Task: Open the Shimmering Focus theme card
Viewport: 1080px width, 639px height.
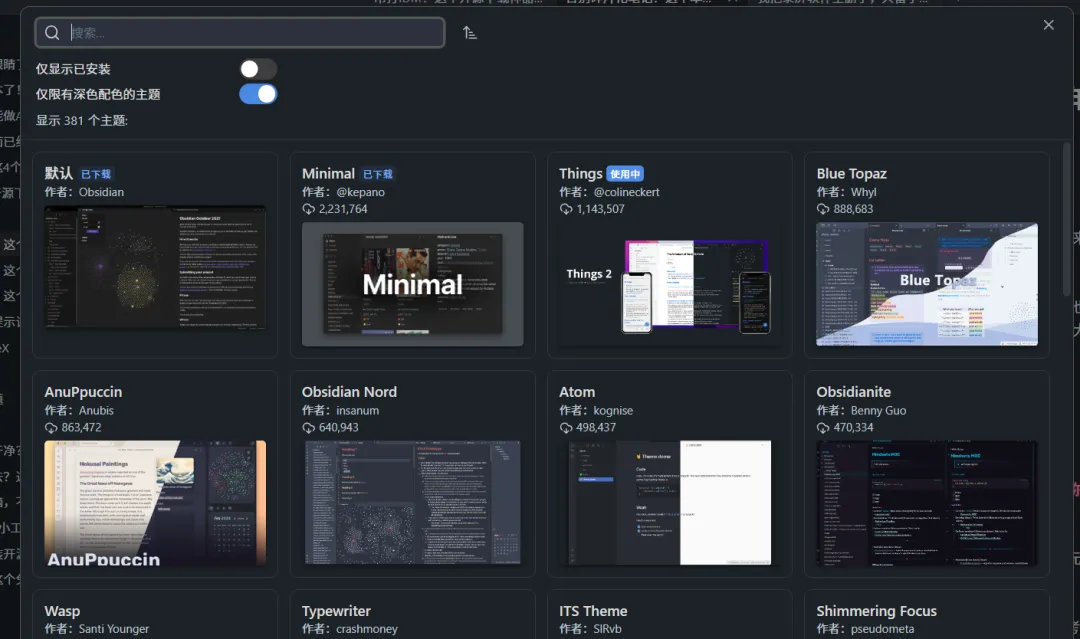Action: (927, 614)
